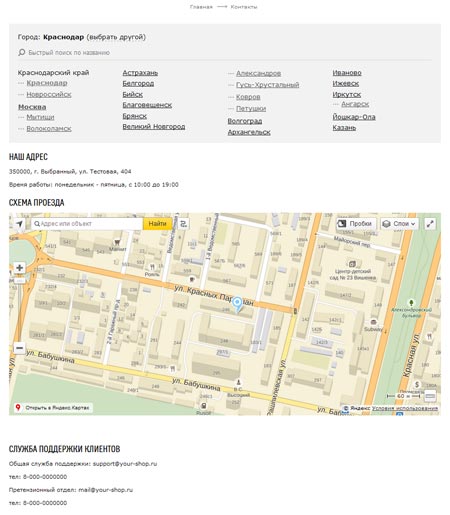Click the Найти search button
Screen dimensions: 450x515
point(158,224)
